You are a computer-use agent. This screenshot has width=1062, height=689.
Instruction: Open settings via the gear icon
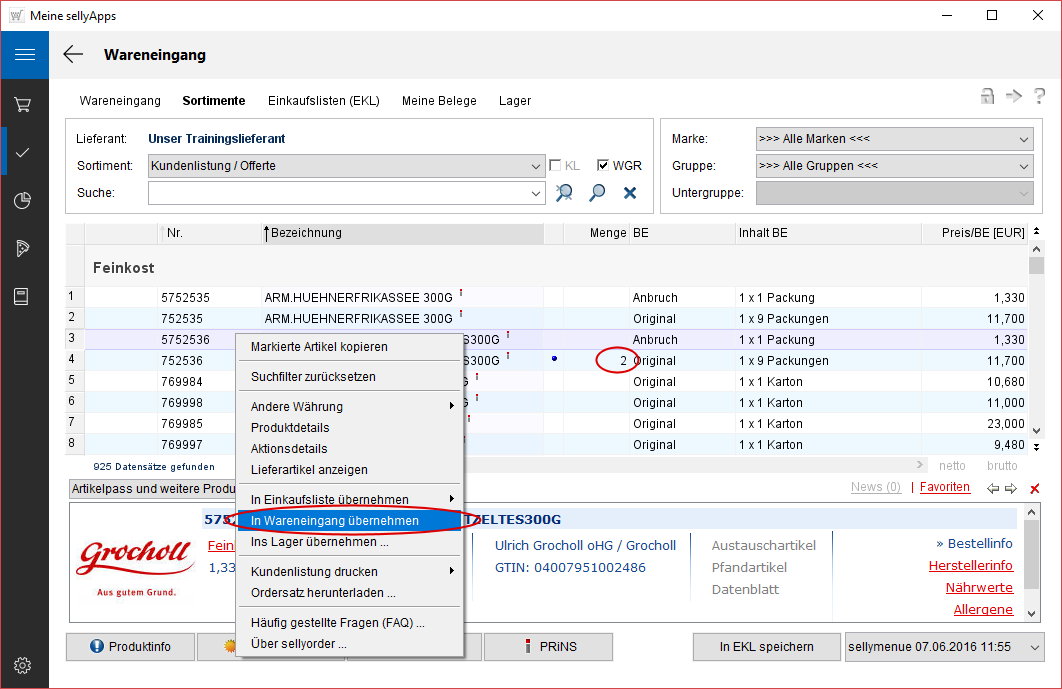(x=24, y=665)
